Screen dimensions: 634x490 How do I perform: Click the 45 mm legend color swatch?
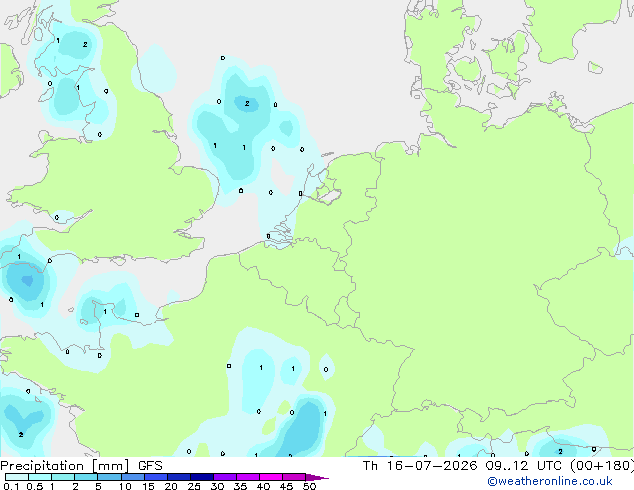[x=294, y=477]
